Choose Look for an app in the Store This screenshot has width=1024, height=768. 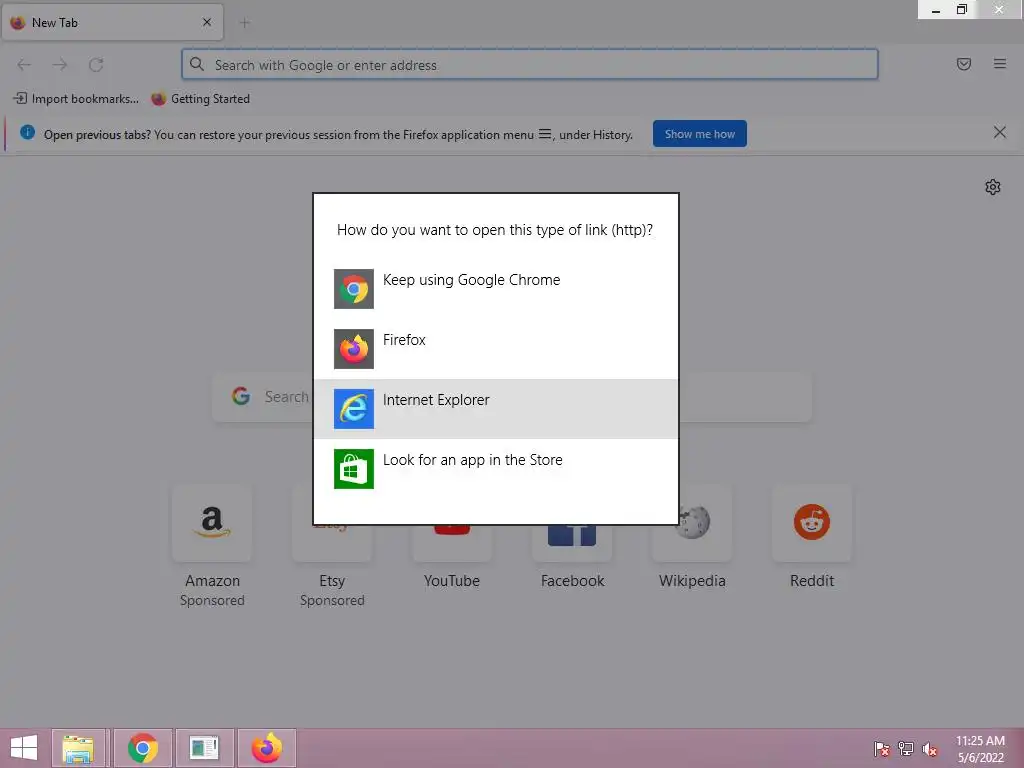click(x=496, y=469)
